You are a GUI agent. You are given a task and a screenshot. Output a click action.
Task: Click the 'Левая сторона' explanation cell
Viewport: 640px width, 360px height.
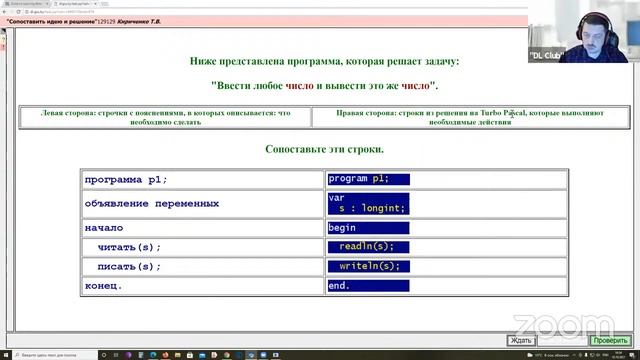tap(165, 117)
